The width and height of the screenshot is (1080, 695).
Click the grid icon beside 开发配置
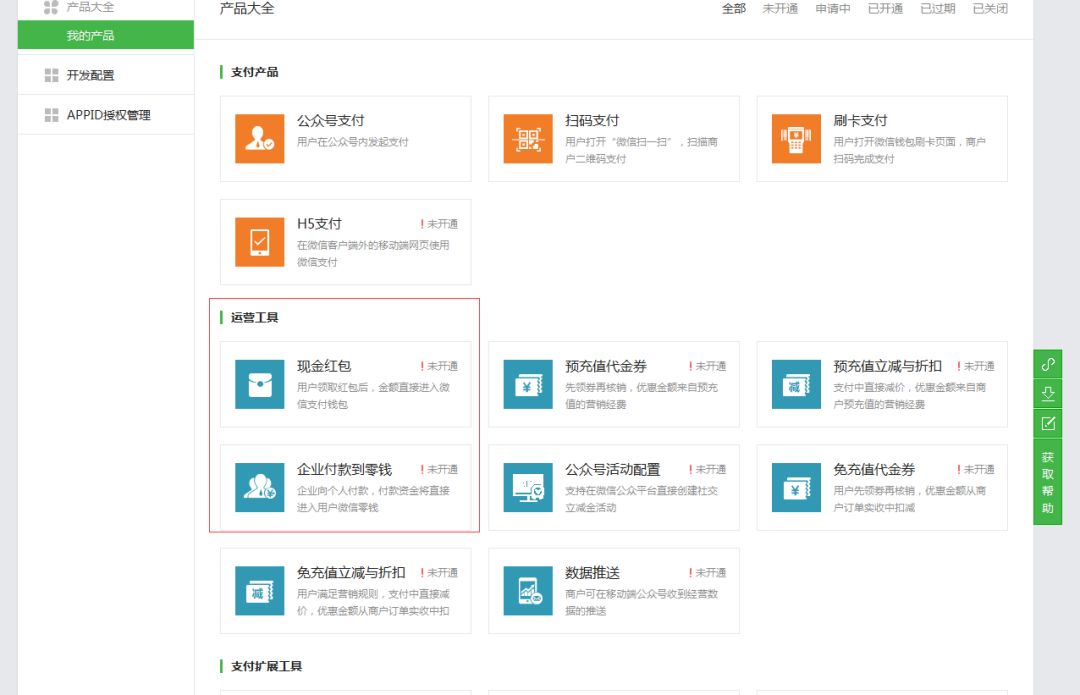coord(51,75)
